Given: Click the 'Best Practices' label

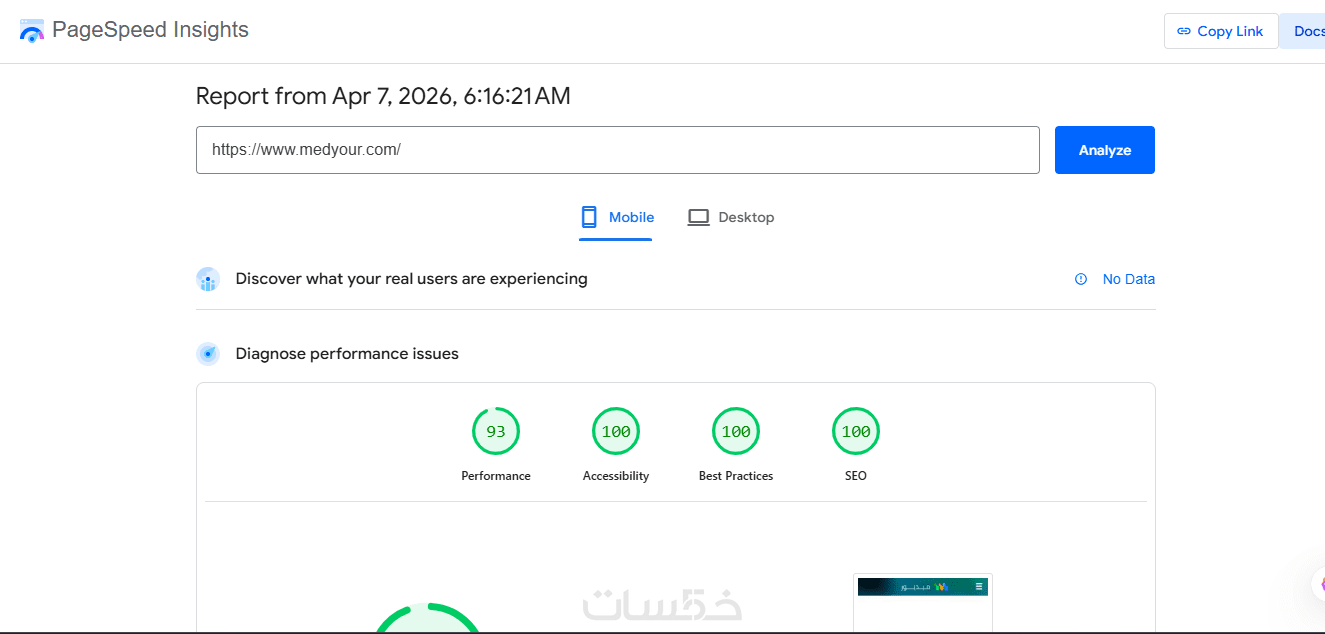Looking at the screenshot, I should tap(736, 476).
